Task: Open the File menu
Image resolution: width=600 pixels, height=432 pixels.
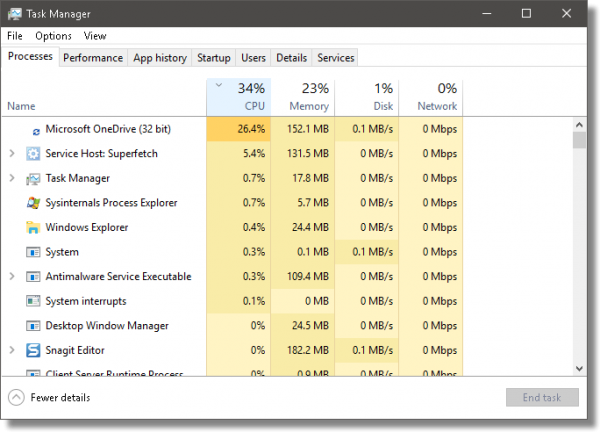Action: [x=15, y=36]
